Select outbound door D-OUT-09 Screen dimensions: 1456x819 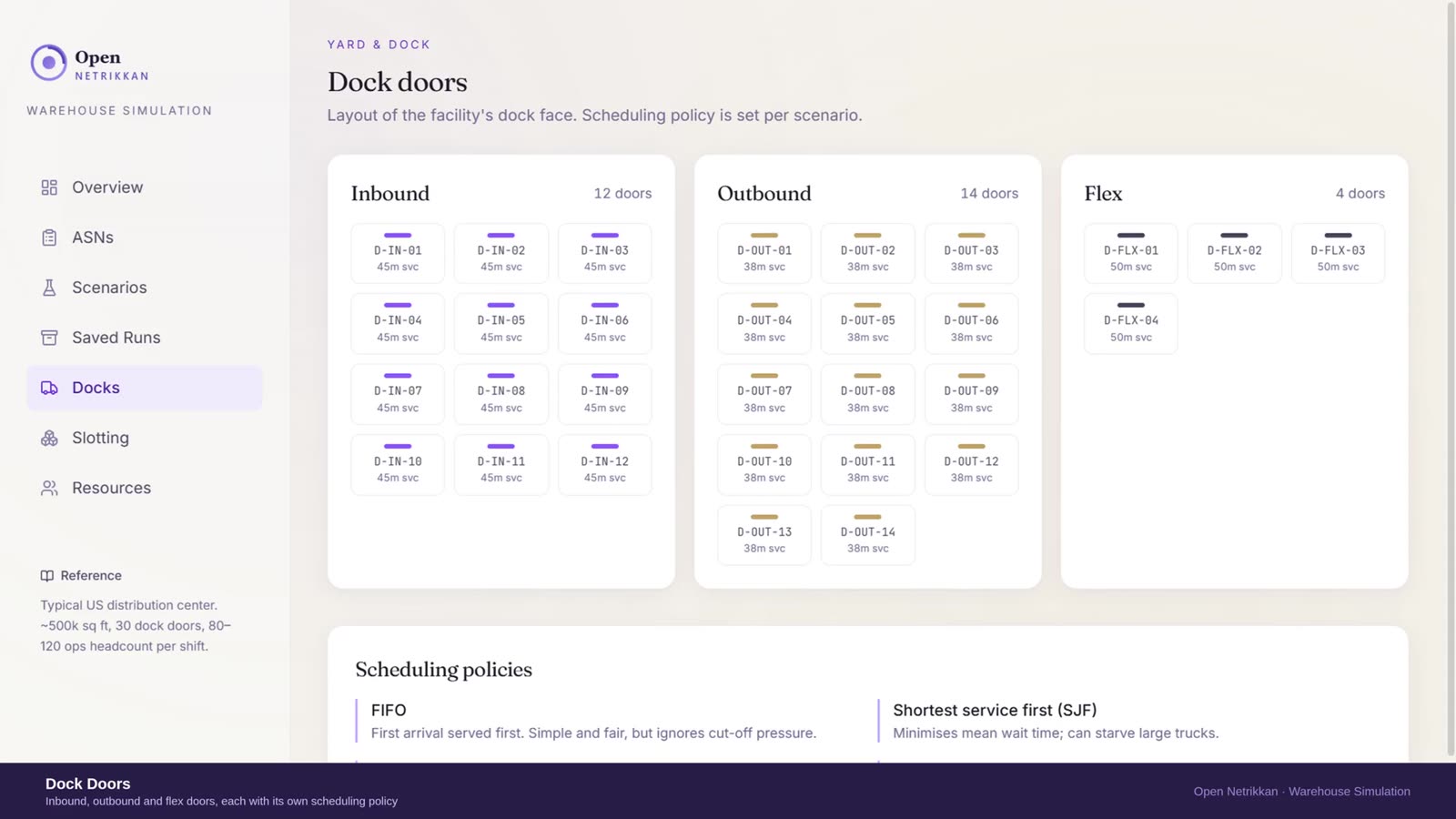click(972, 394)
